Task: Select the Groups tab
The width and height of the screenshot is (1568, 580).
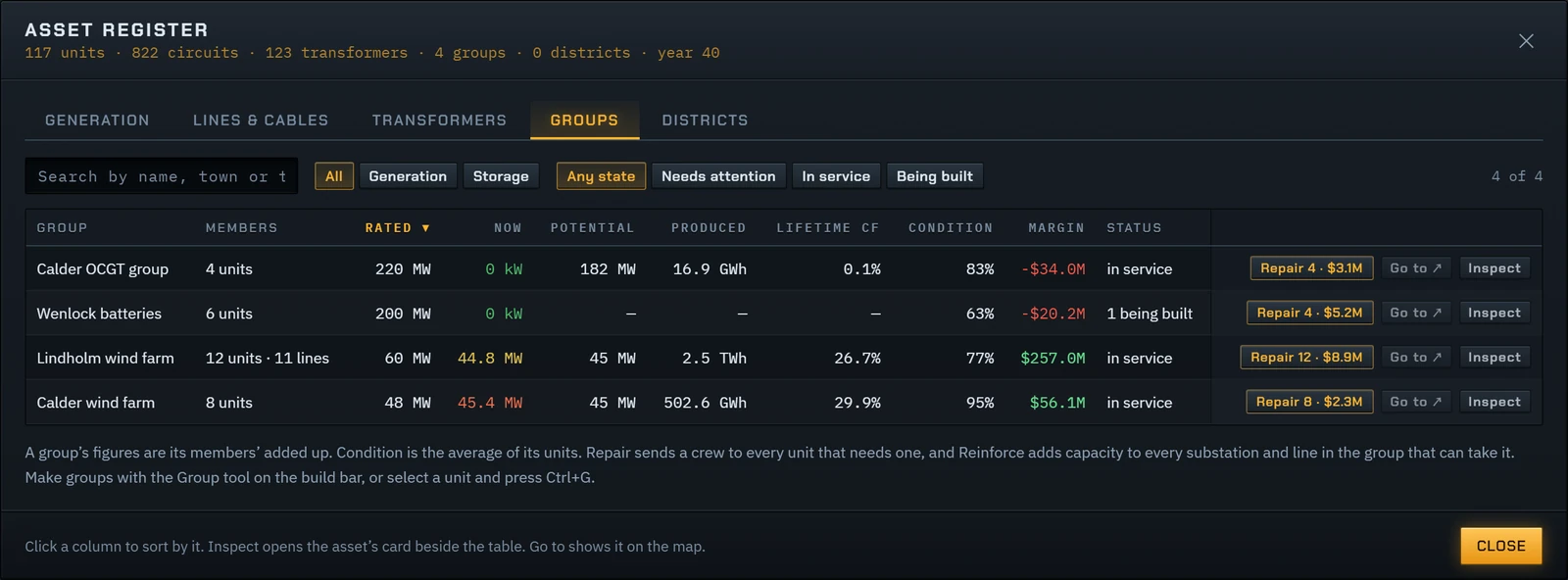Action: pyautogui.click(x=584, y=121)
